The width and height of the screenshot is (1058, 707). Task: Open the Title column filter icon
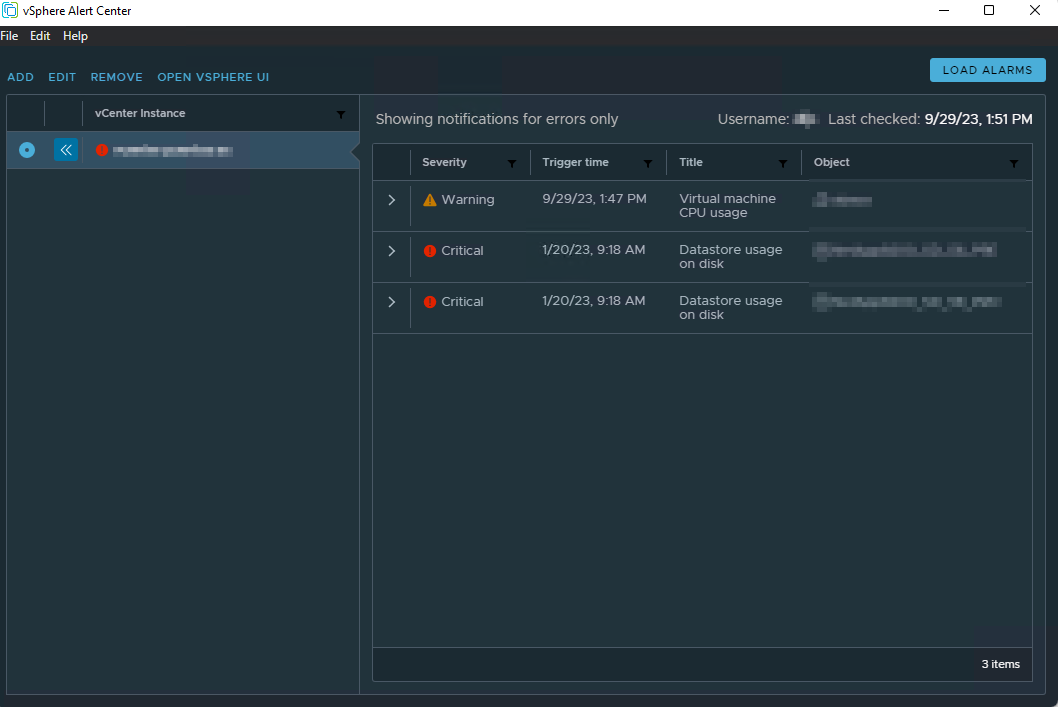click(783, 163)
